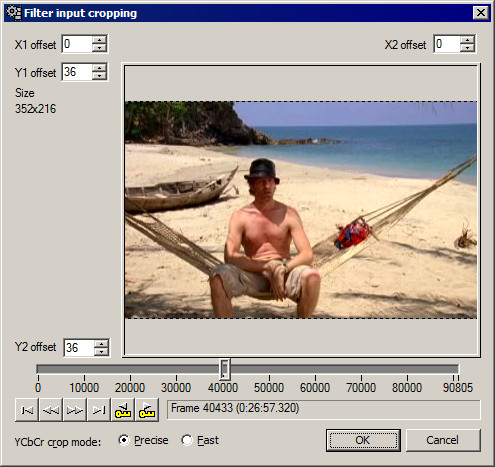Screen dimensions: 495x467
Task: Decrease Y2 offset with down arrow
Action: pyautogui.click(x=101, y=352)
